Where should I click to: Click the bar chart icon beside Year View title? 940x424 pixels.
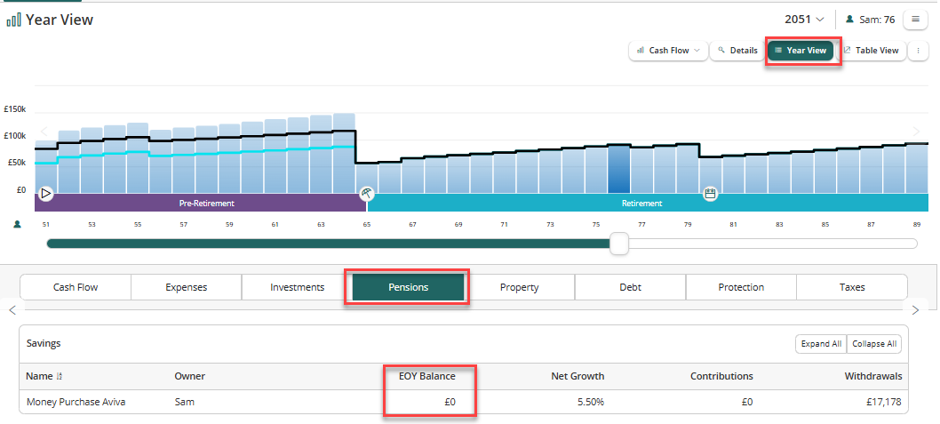[x=14, y=20]
